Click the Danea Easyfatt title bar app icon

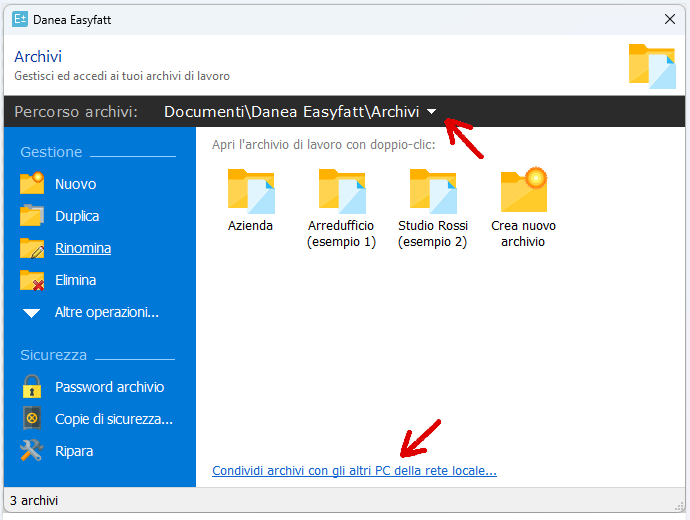20,19
